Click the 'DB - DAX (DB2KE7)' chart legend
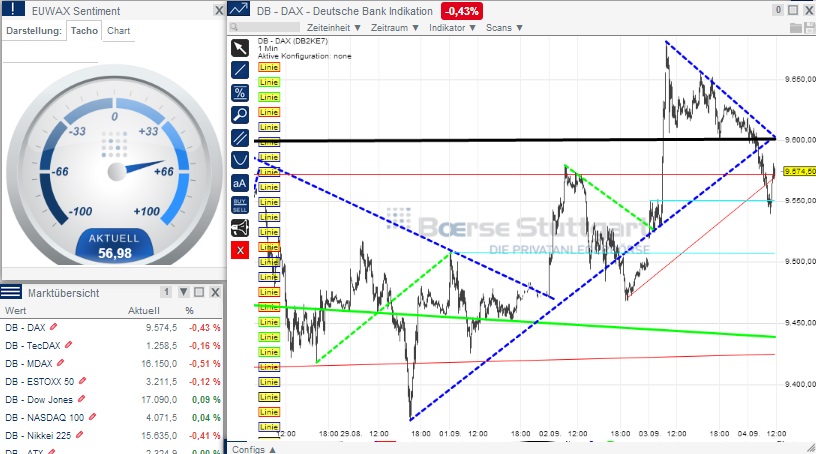Screen dimensions: 816x454 pos(292,41)
